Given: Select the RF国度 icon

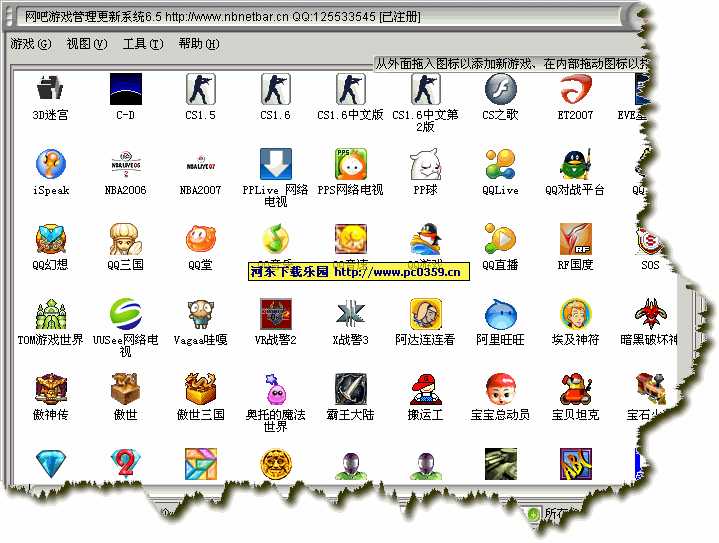Looking at the screenshot, I should point(575,238).
